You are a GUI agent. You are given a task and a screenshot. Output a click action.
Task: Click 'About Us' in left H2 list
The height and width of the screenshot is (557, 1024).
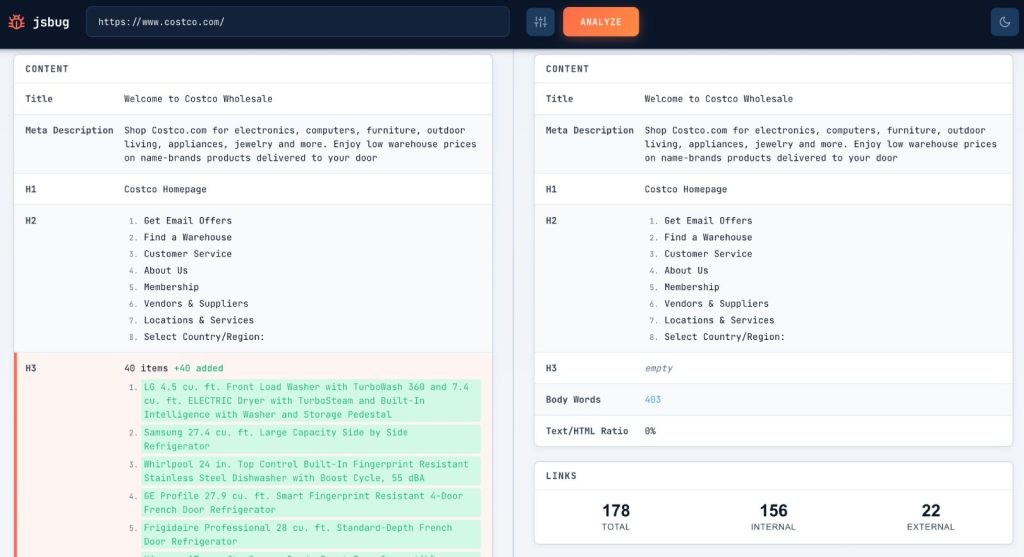pos(166,270)
